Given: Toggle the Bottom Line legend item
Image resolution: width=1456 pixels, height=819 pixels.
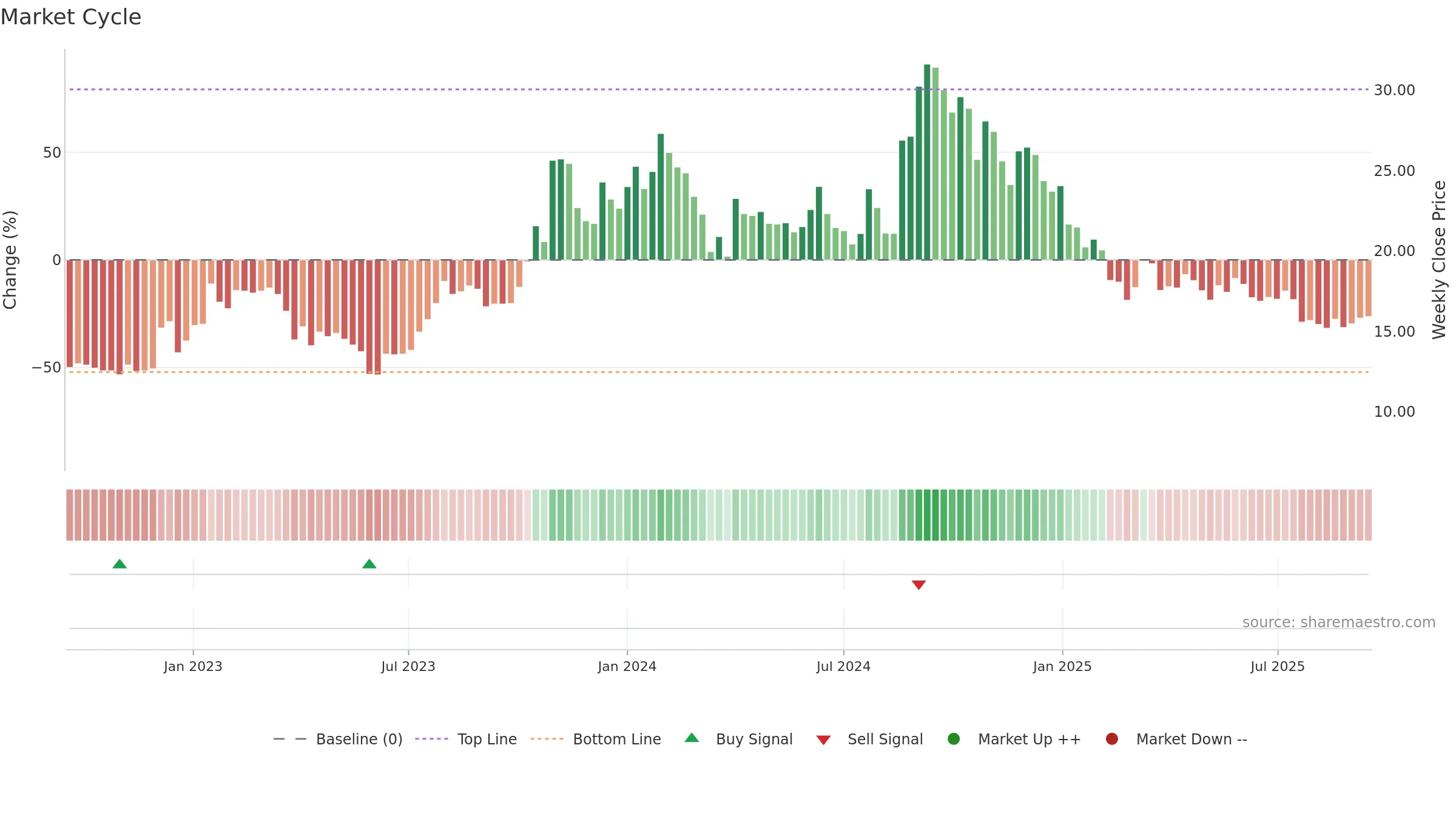Looking at the screenshot, I should coord(596,739).
